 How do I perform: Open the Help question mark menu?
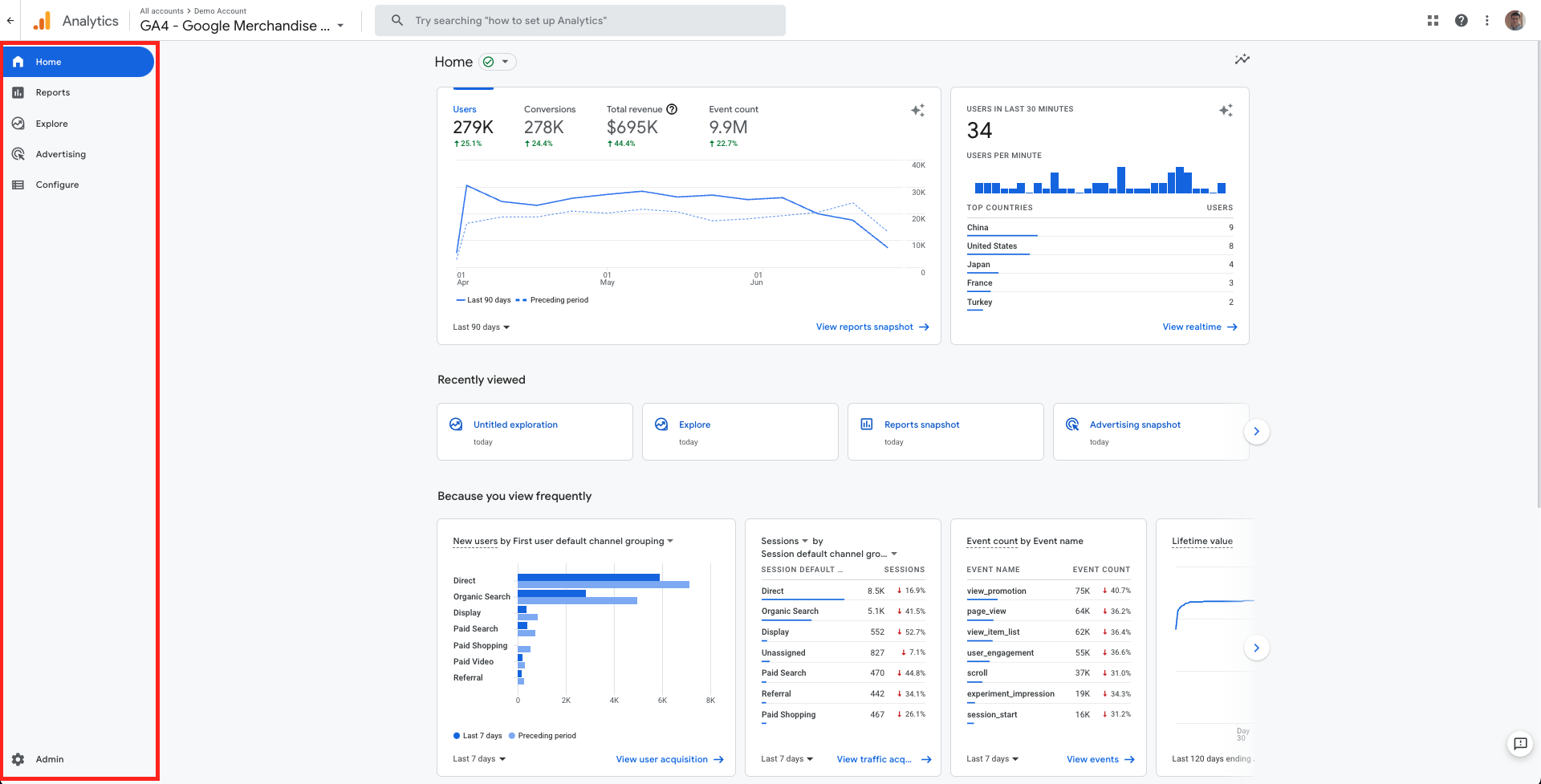[1461, 21]
